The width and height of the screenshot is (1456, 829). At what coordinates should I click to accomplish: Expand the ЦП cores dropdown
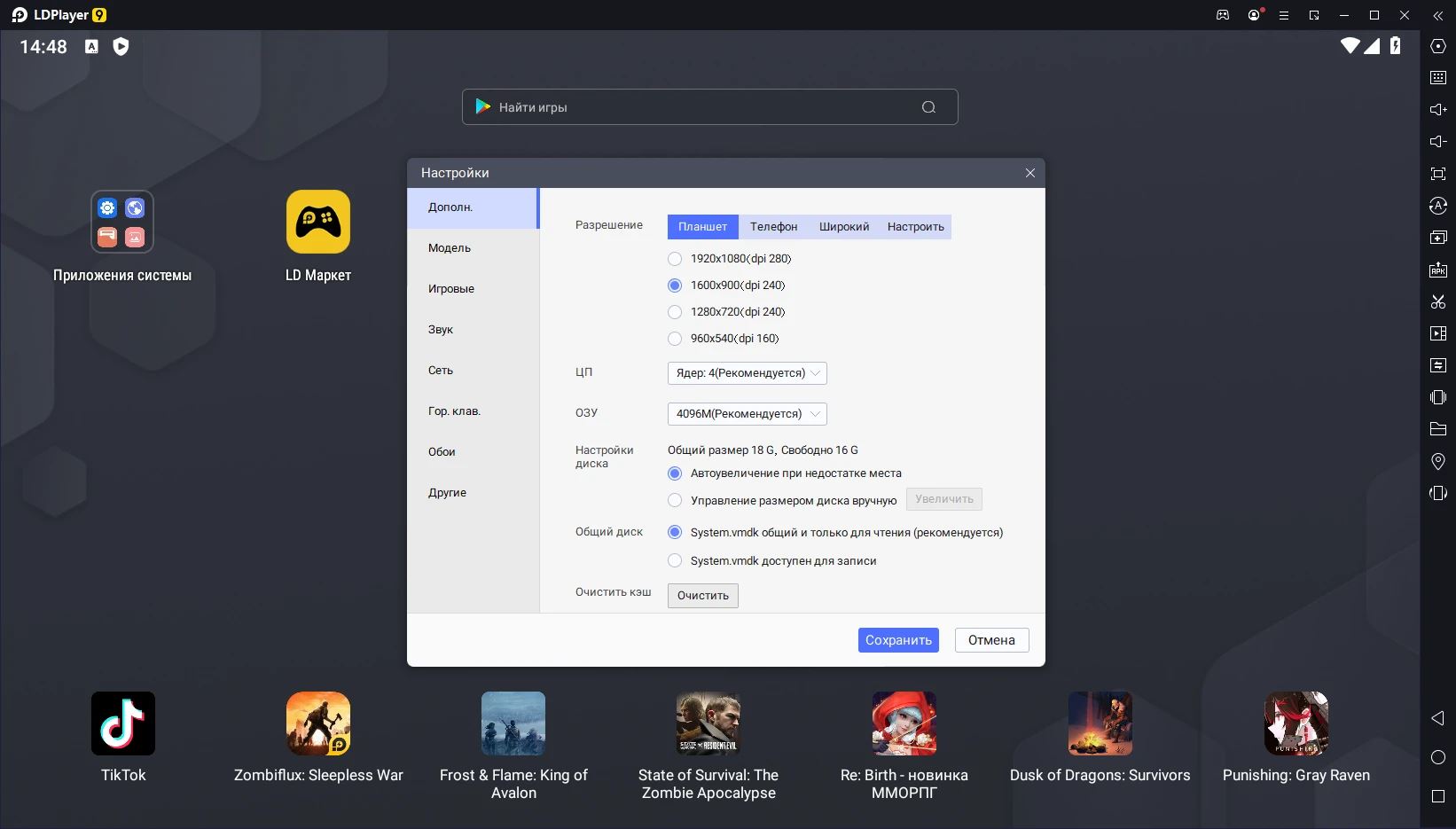(747, 373)
